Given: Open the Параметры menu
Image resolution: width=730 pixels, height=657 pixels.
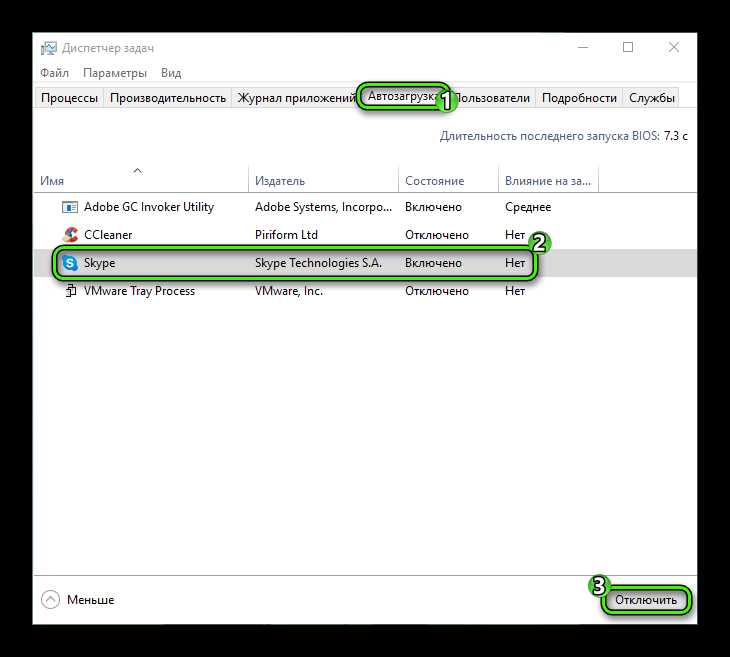Looking at the screenshot, I should point(115,73).
